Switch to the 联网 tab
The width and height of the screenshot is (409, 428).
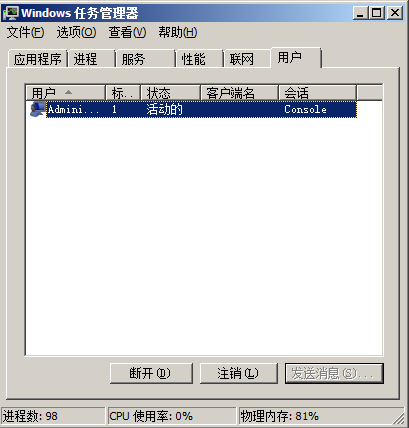point(247,59)
